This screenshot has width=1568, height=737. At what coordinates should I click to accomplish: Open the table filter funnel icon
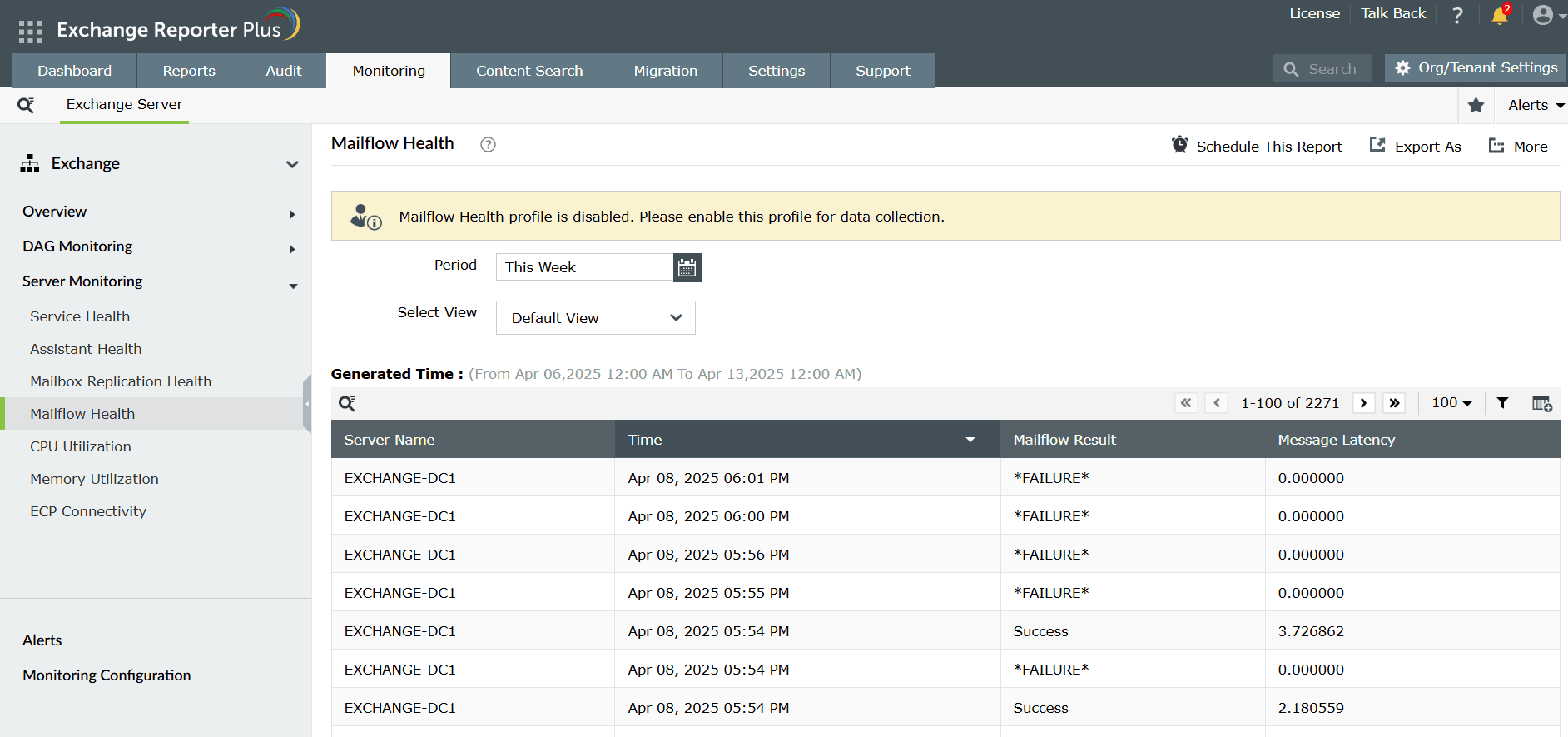click(1502, 403)
